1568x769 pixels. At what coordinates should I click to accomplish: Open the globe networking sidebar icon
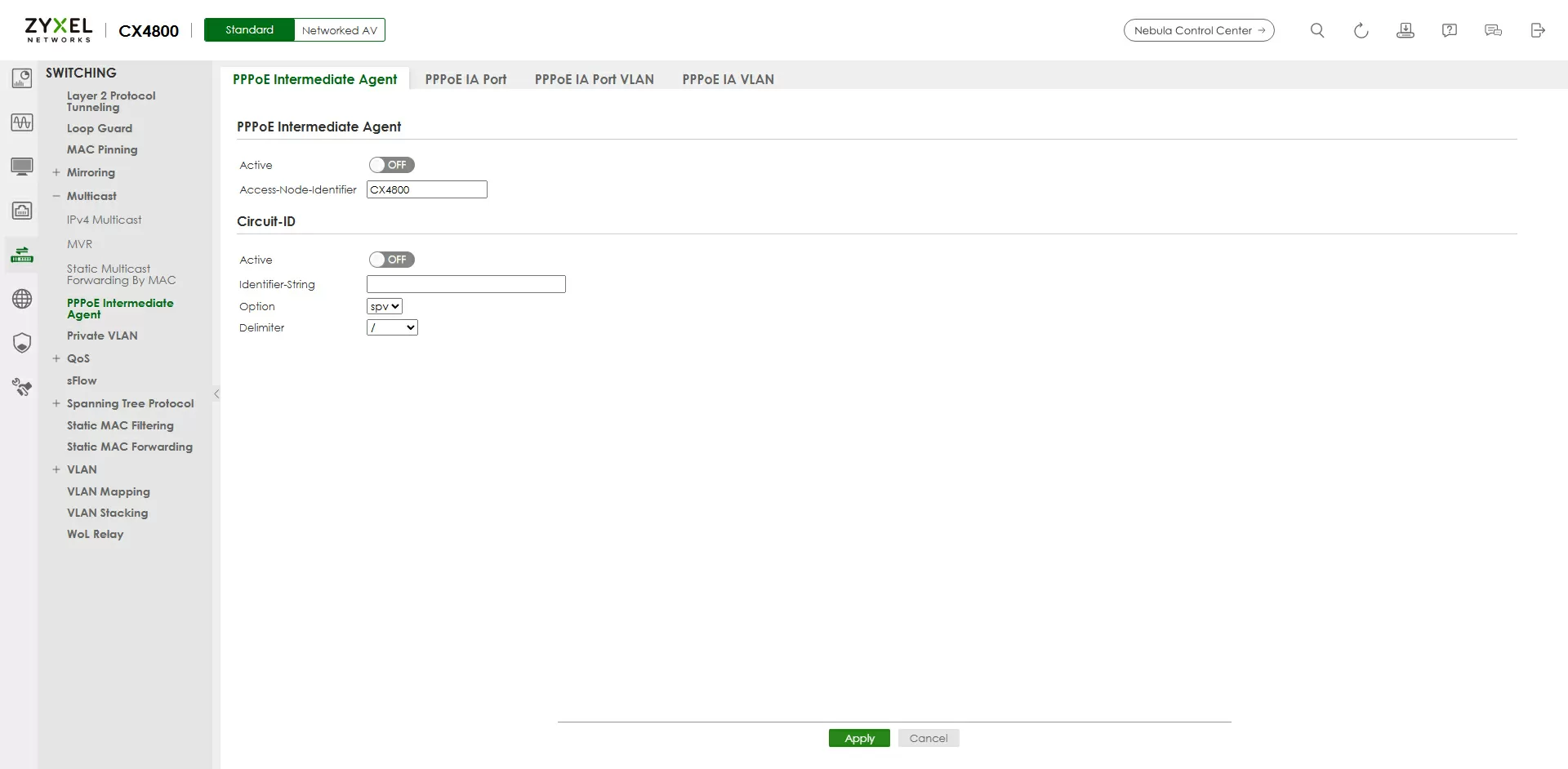22,299
